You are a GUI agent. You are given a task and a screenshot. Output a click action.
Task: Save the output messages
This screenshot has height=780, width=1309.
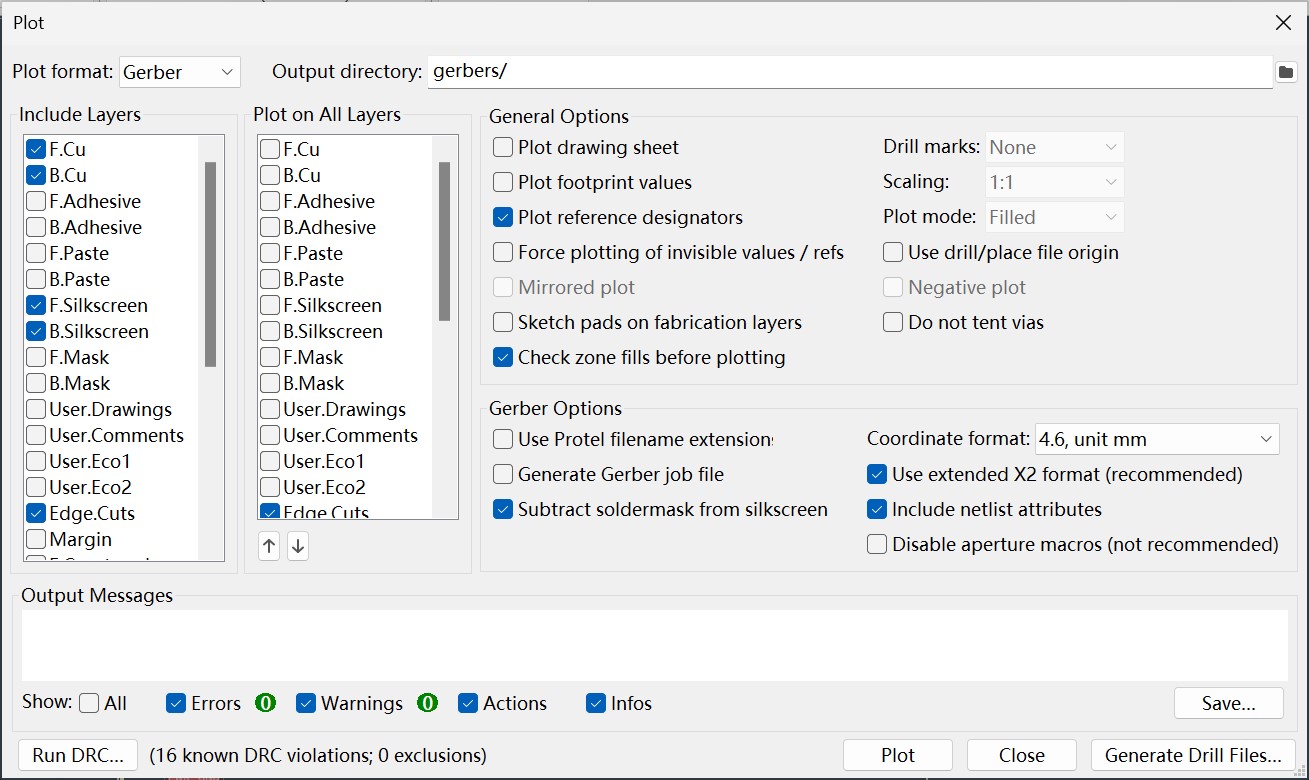(1228, 703)
